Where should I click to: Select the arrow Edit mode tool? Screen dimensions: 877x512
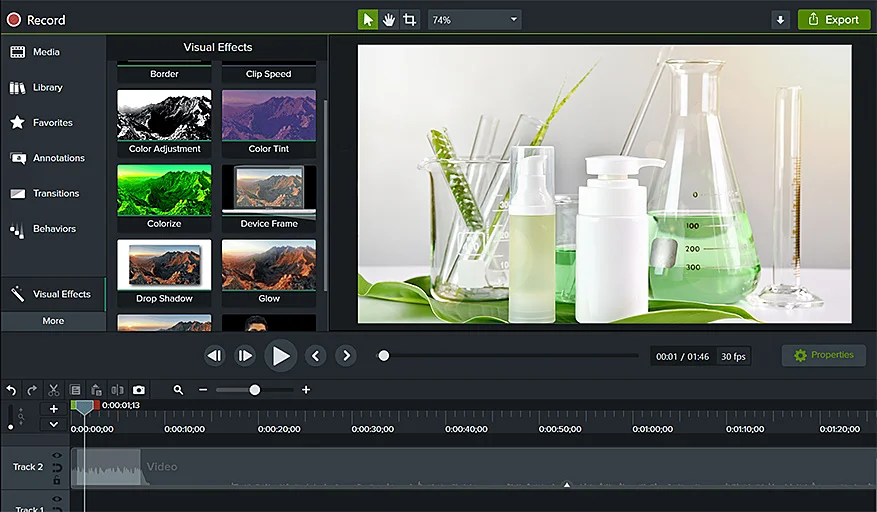point(367,20)
